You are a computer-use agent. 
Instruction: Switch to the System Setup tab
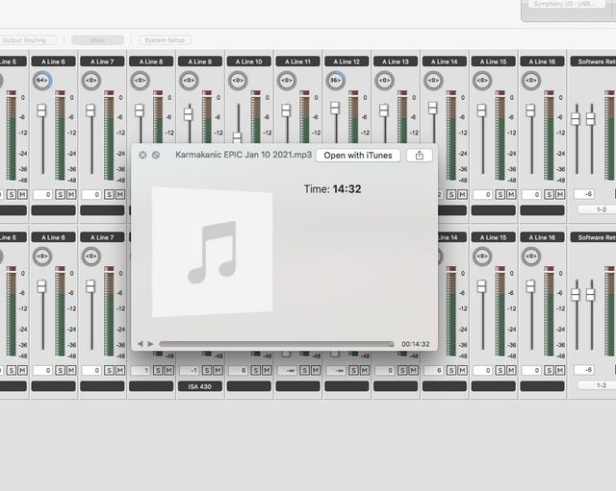coord(165,40)
